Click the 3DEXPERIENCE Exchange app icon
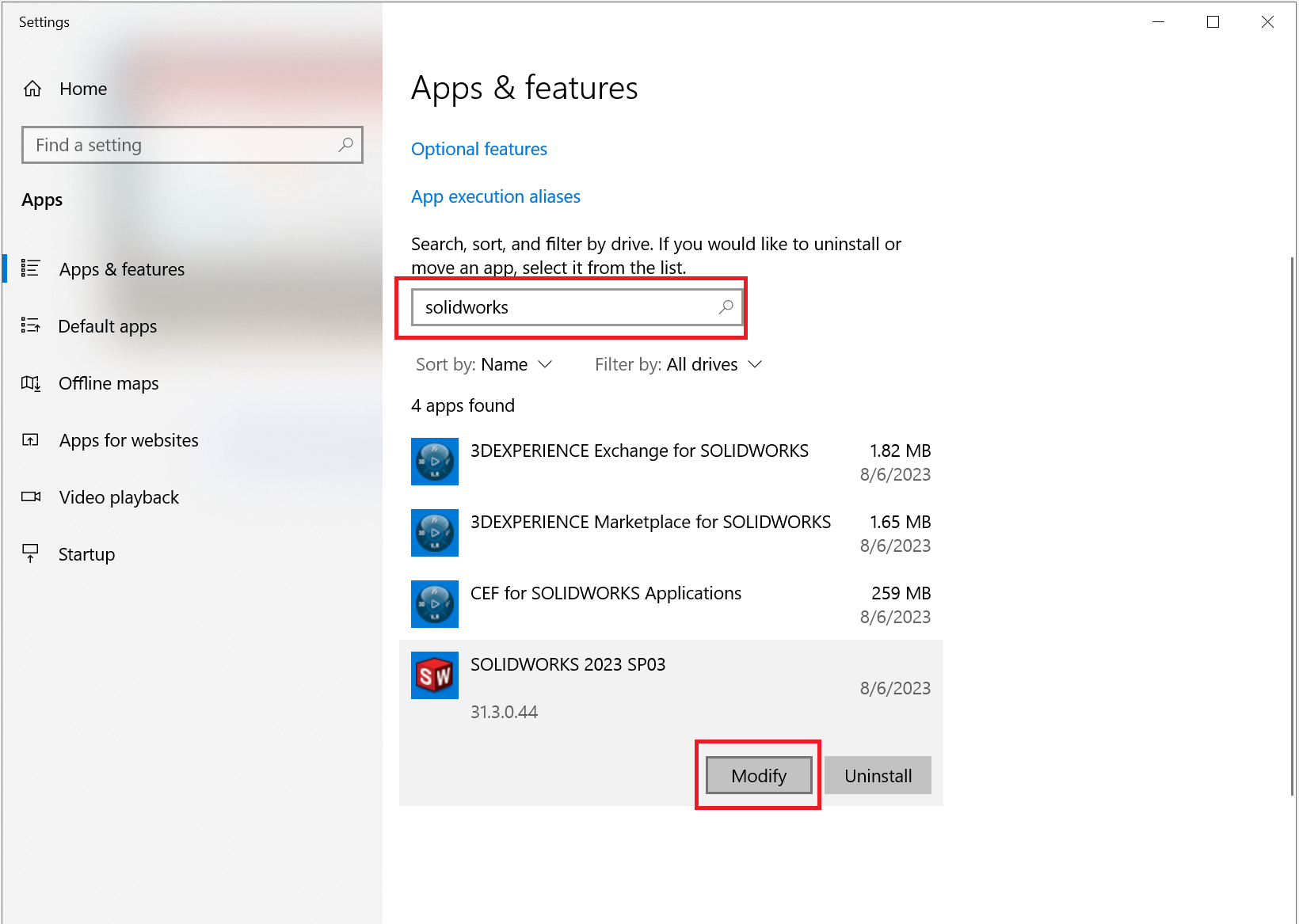The height and width of the screenshot is (924, 1299). click(x=435, y=462)
